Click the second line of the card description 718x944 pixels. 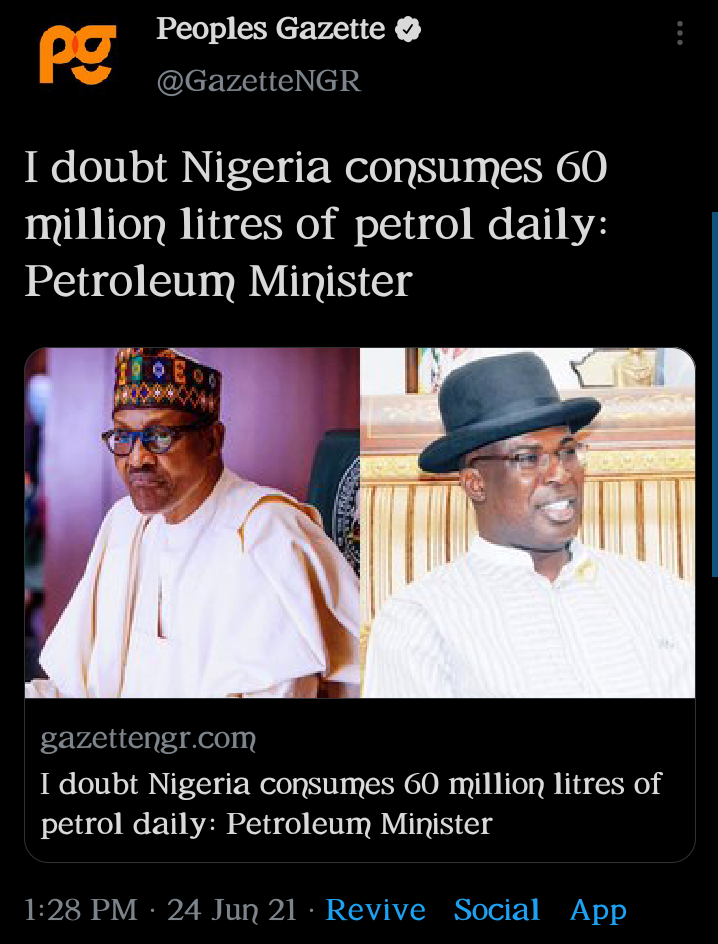coord(267,824)
